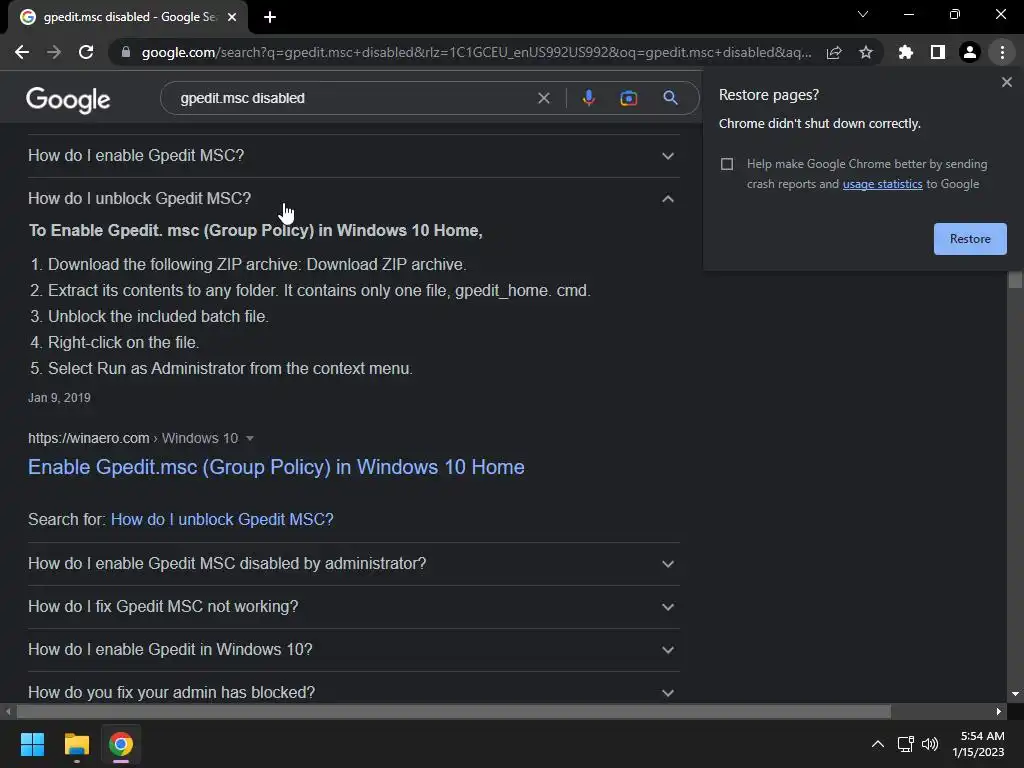The height and width of the screenshot is (768, 1024).
Task: Expand Gpedit MSC disabled by administrator question
Action: [353, 564]
